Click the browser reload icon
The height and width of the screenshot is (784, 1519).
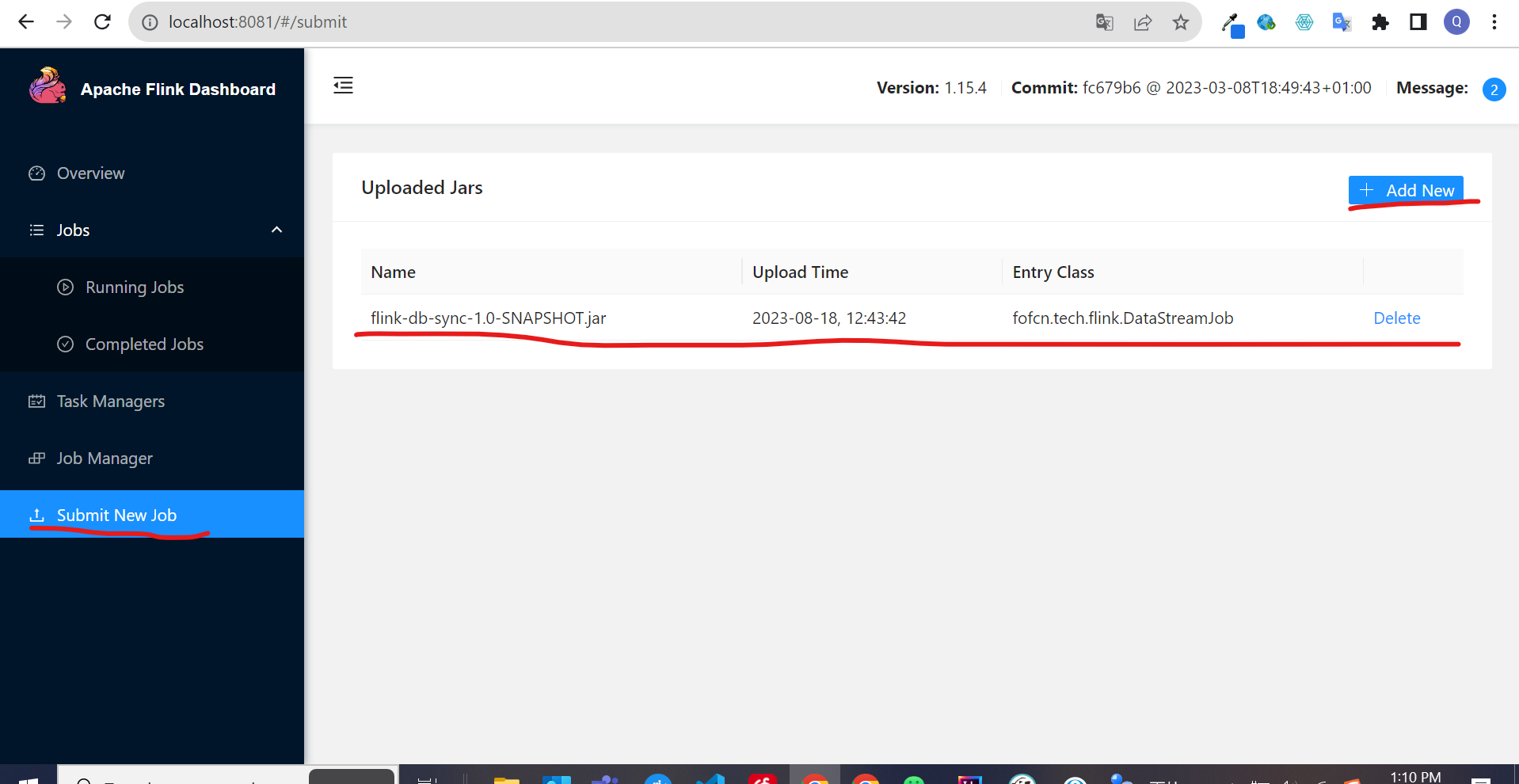tap(102, 22)
